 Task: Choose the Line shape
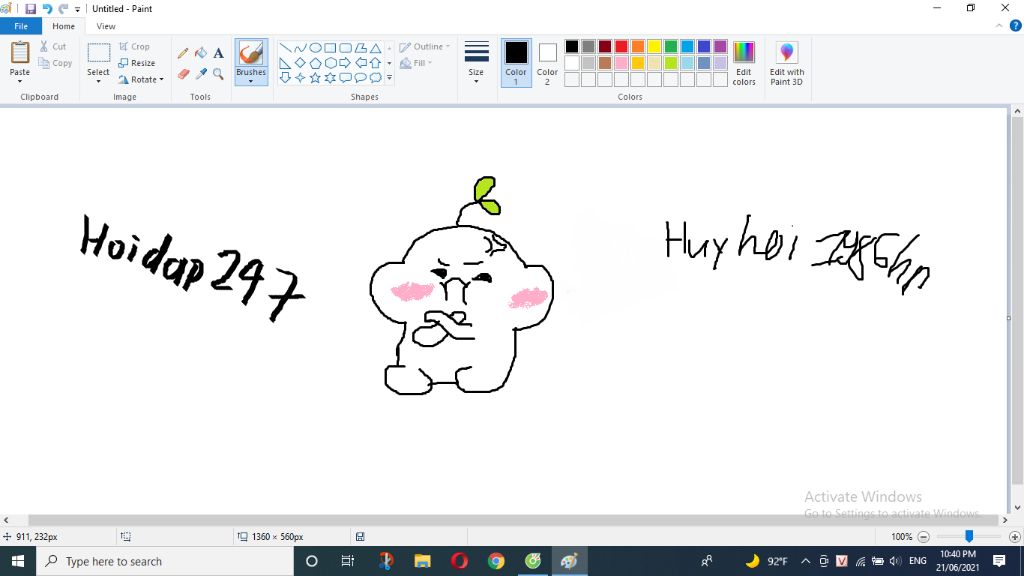tap(285, 48)
